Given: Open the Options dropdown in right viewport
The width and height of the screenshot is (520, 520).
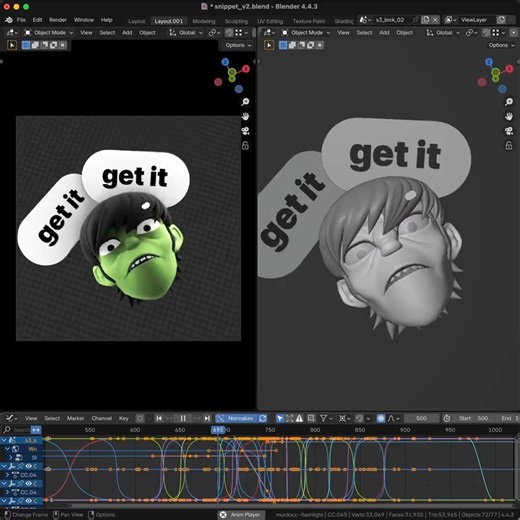Looking at the screenshot, I should tap(501, 45).
